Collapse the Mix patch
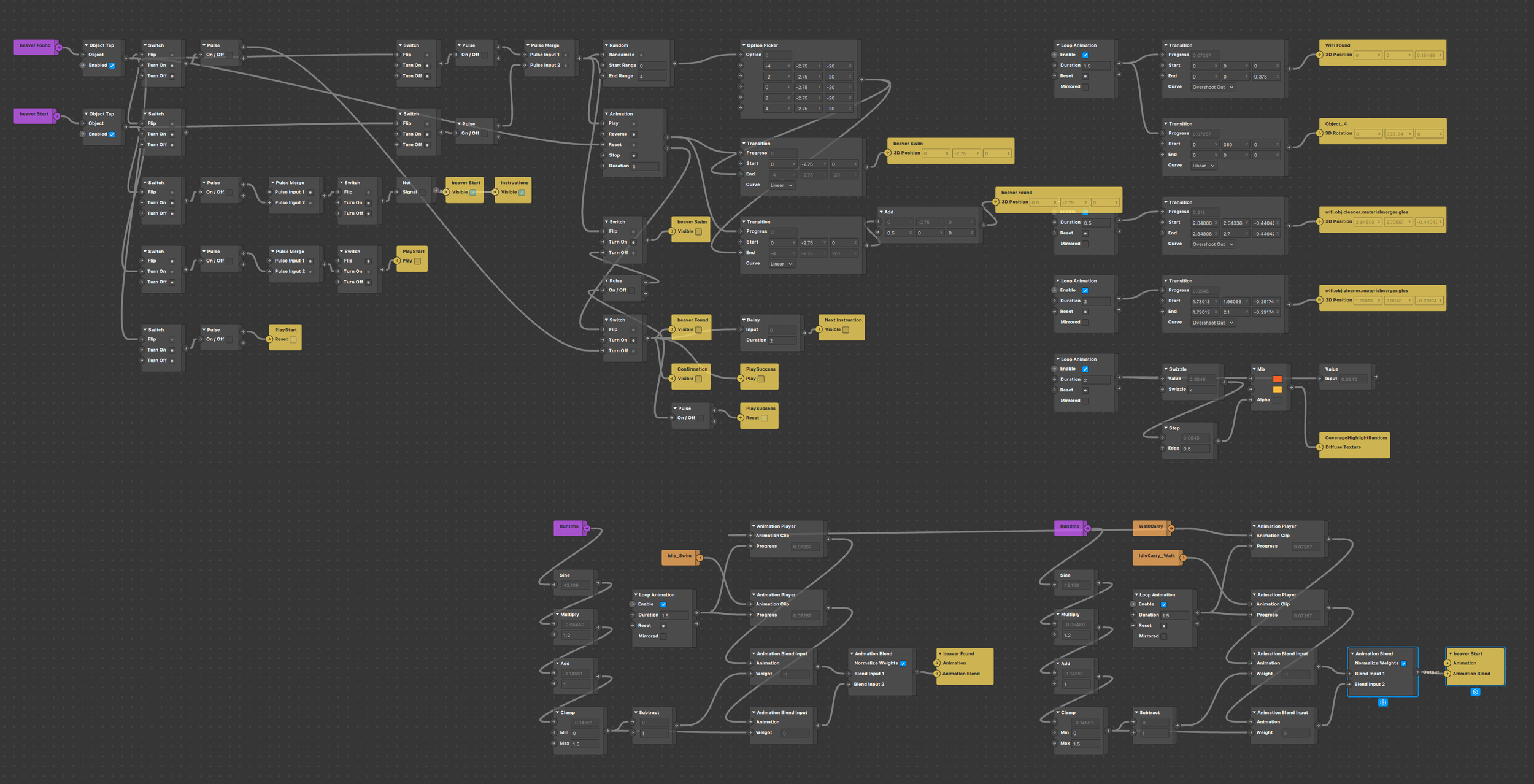1534x784 pixels. (1254, 369)
